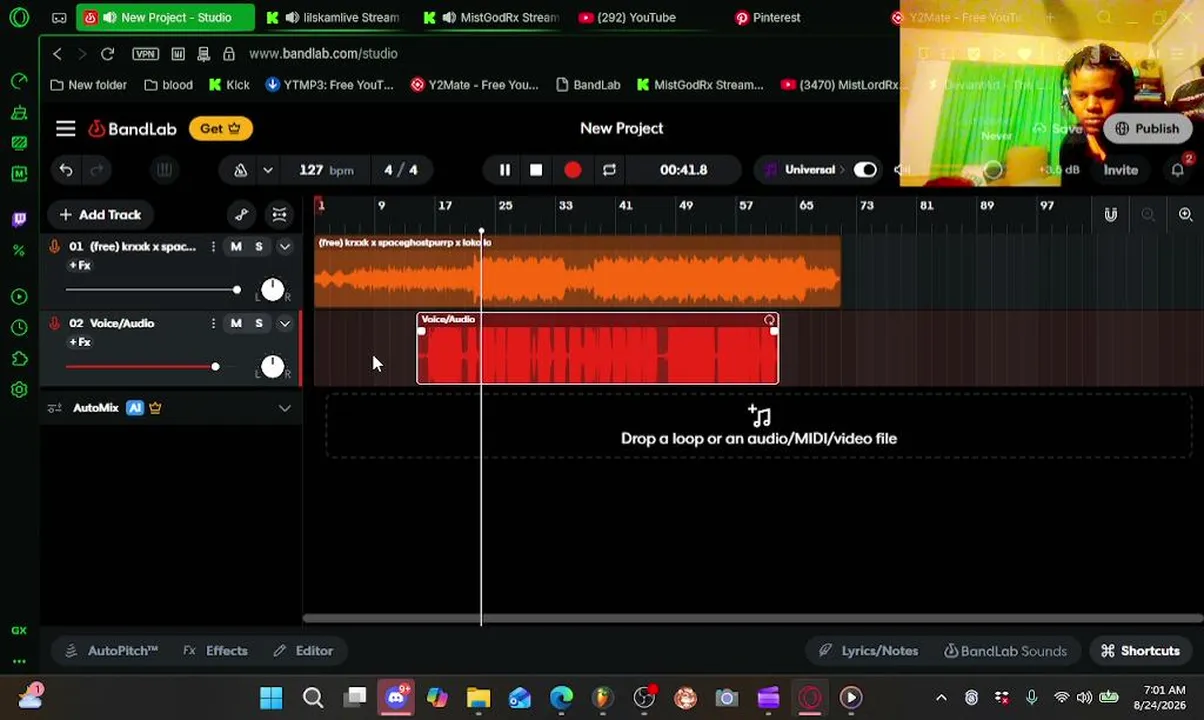Open Discord from the taskbar
The image size is (1204, 720).
(x=396, y=697)
